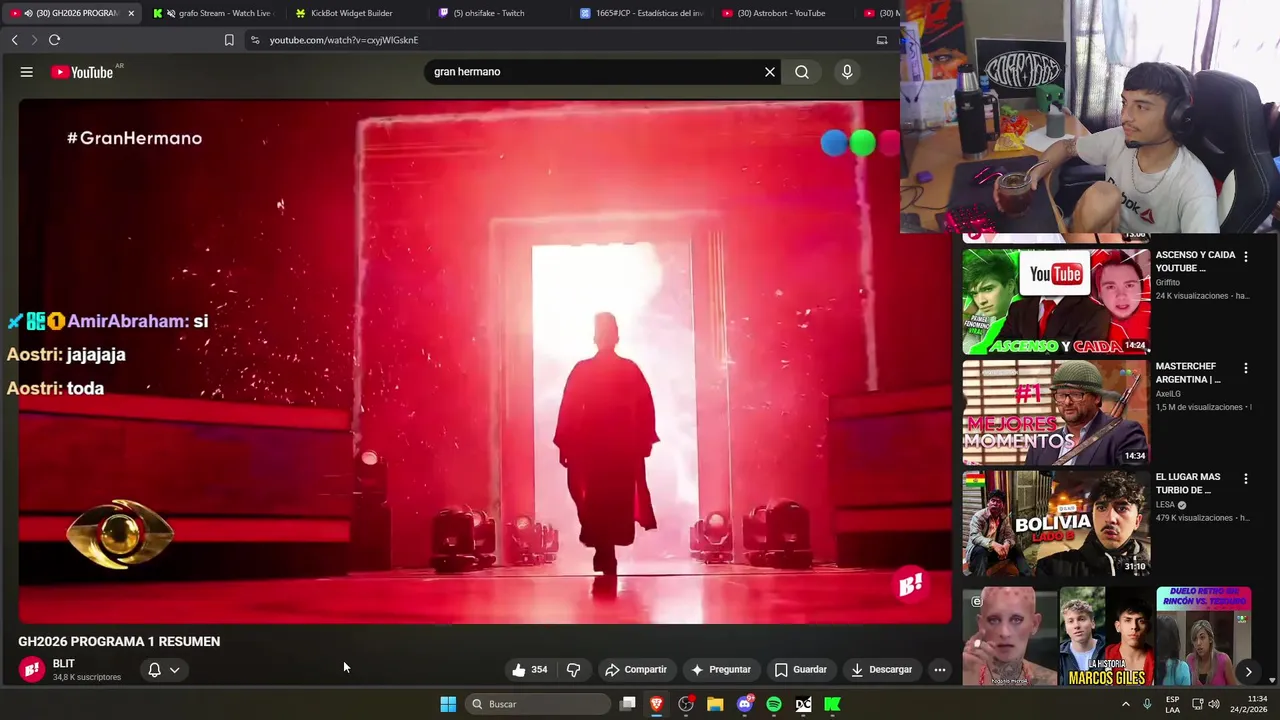The width and height of the screenshot is (1280, 720).
Task: Close the GH2026 PROGRAMA tab
Action: (x=131, y=13)
